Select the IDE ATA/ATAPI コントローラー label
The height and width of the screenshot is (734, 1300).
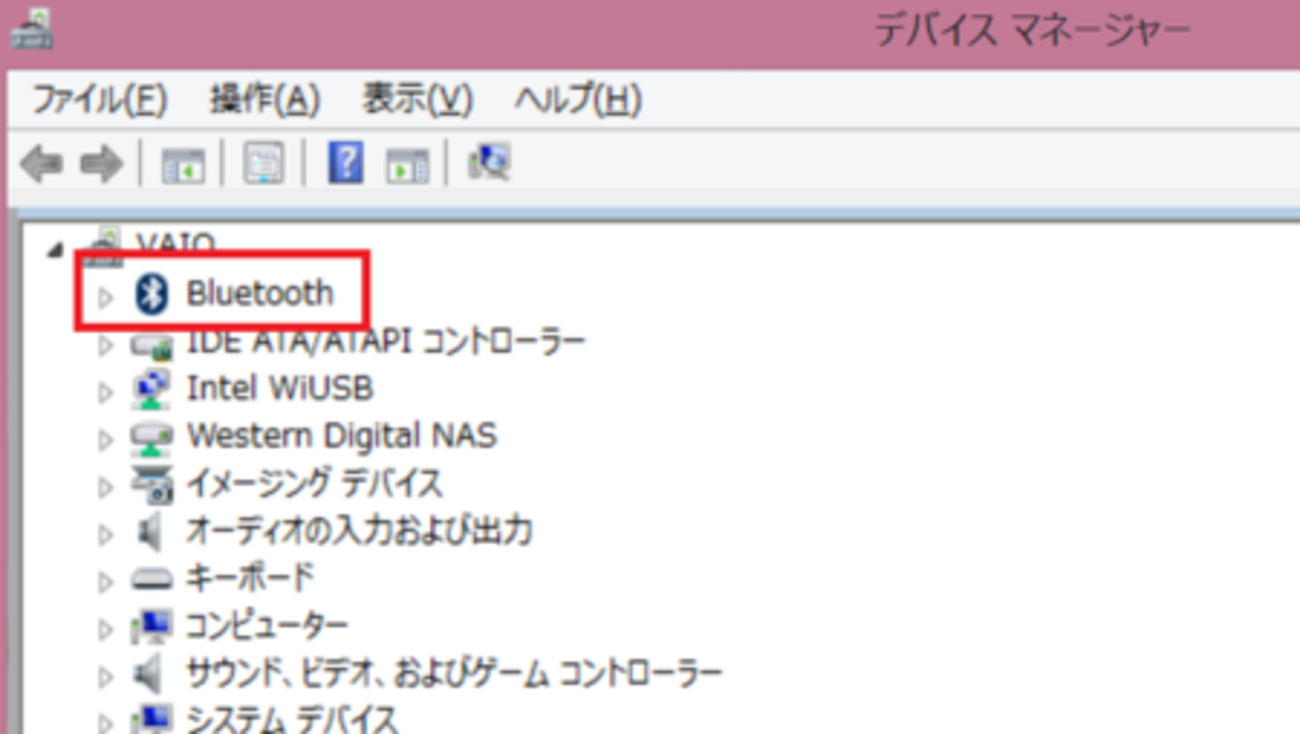tap(386, 341)
